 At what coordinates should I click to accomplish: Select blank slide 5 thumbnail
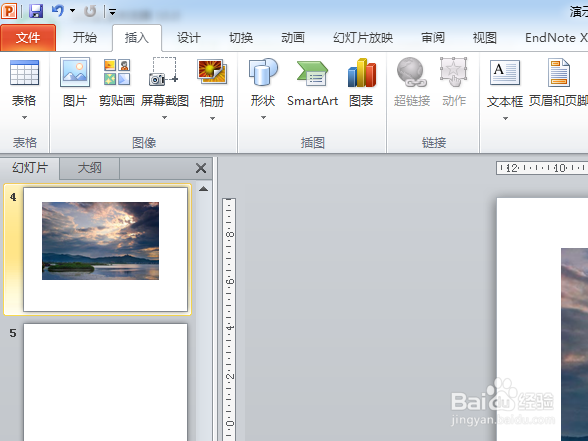pyautogui.click(x=105, y=382)
